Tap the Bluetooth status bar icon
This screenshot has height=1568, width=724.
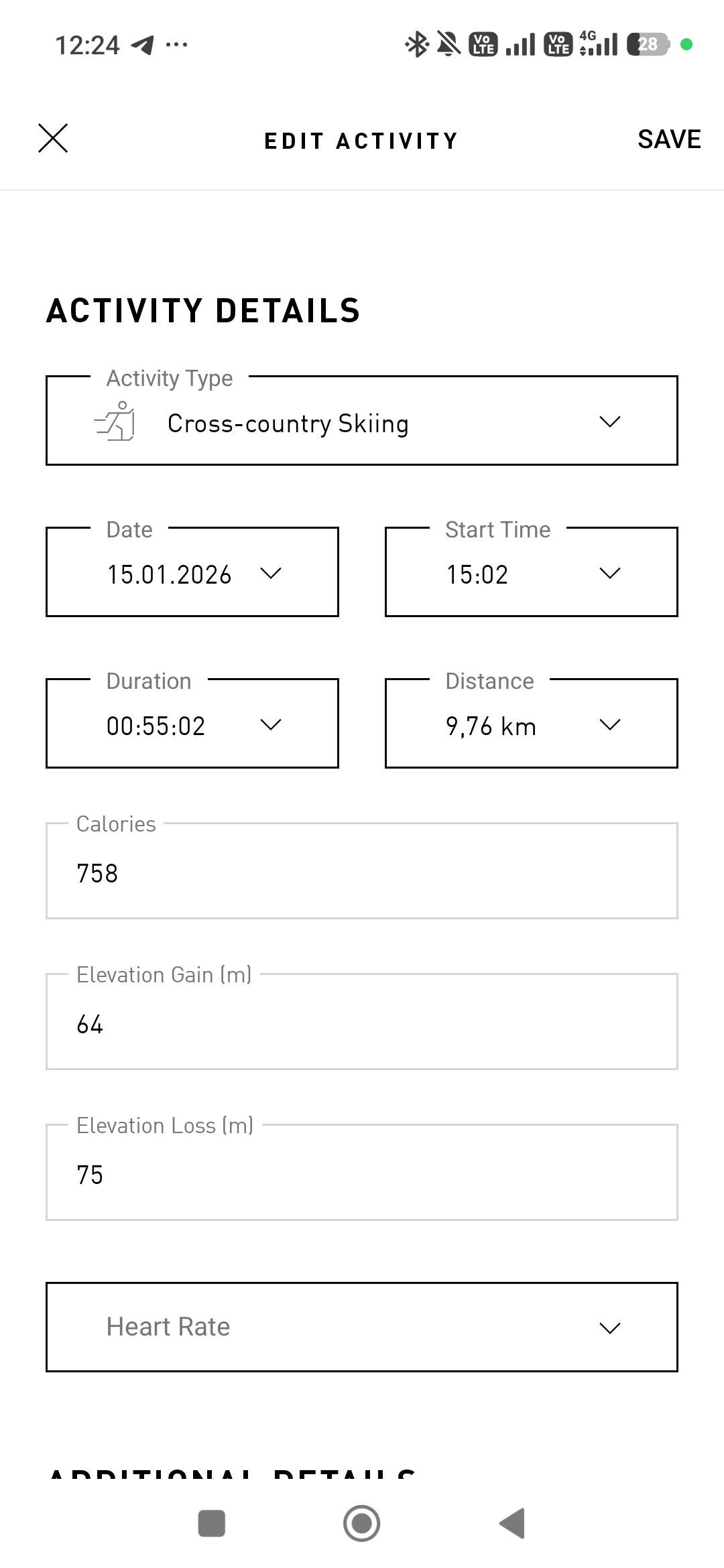click(416, 45)
